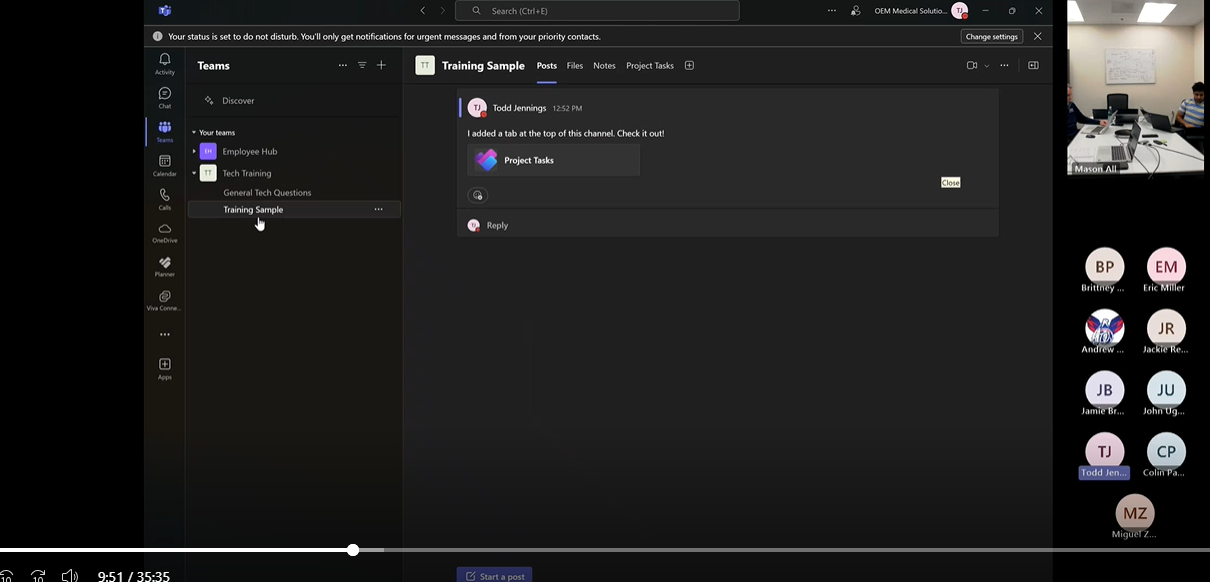Click Reply under Todd Jennings' post

click(x=497, y=226)
